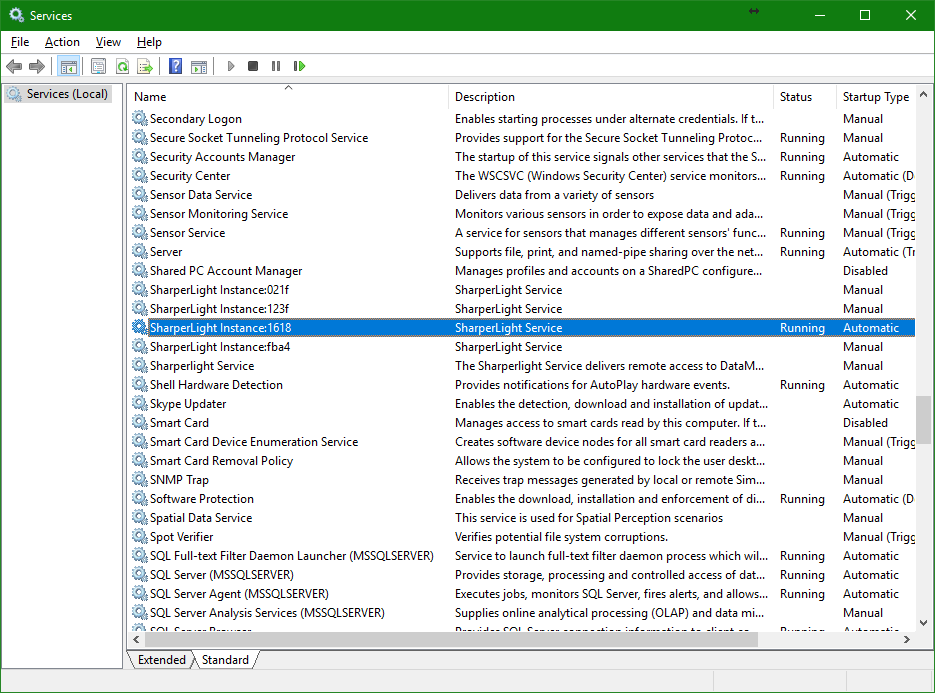
Task: Click the gear icon beside Skype Updater
Action: pyautogui.click(x=140, y=403)
